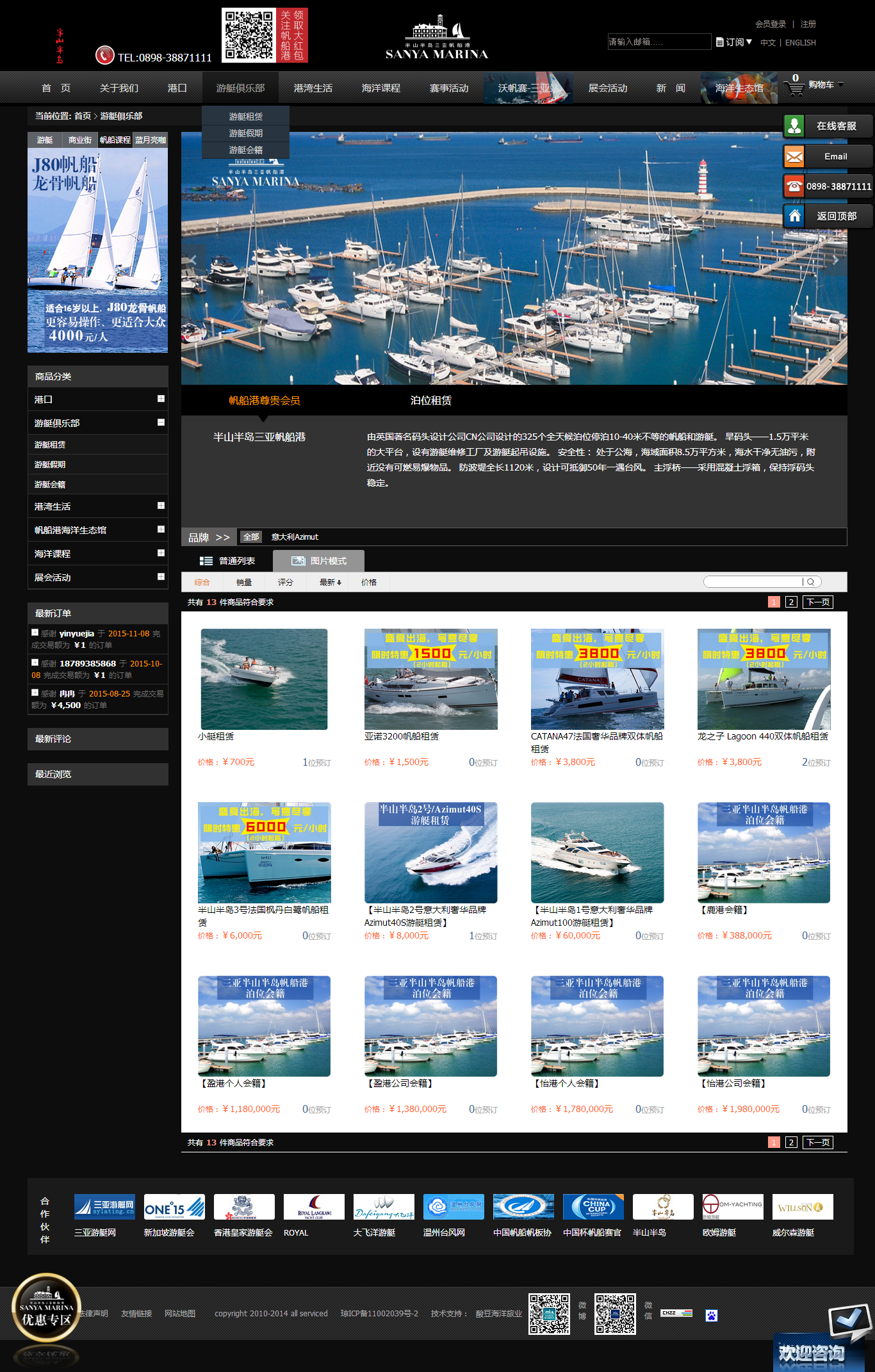Click the Email envelope icon
Image resolution: width=875 pixels, height=1372 pixels.
point(794,156)
